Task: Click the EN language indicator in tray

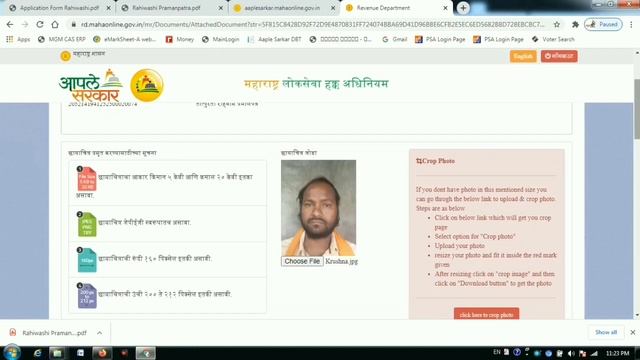Action: pyautogui.click(x=496, y=352)
